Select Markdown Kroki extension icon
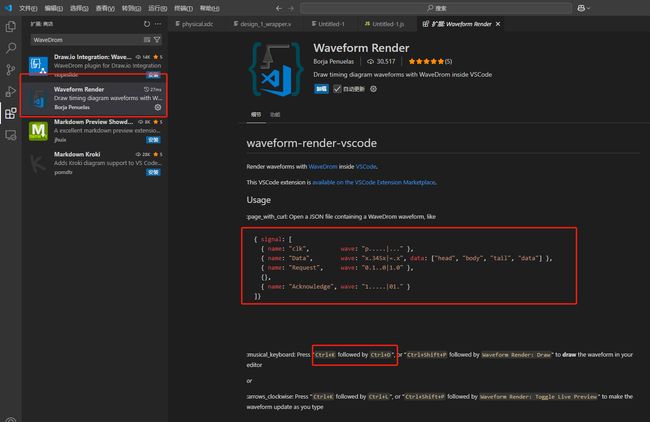Image resolution: width=650 pixels, height=422 pixels. [38, 163]
